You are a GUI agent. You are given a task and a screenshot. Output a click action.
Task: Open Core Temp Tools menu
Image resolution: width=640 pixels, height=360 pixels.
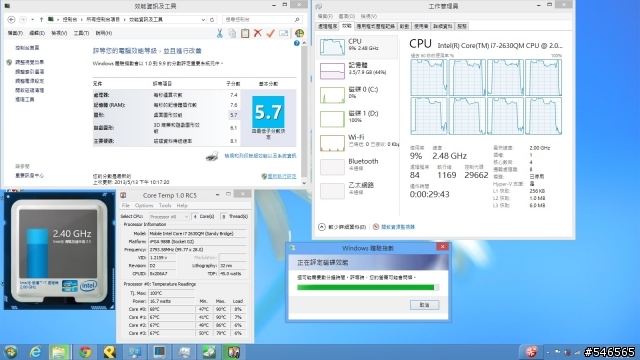[x=165, y=205]
